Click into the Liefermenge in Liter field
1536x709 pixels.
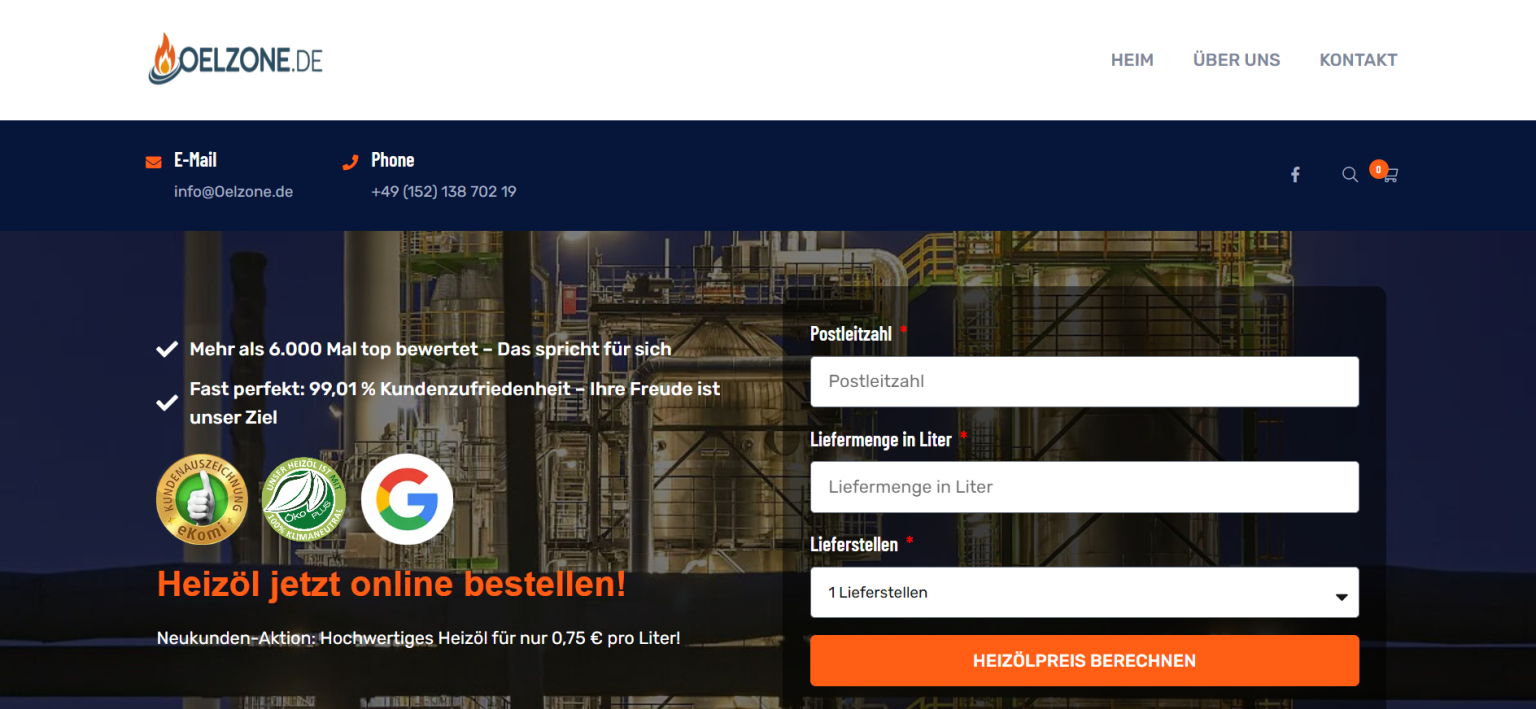point(1084,487)
